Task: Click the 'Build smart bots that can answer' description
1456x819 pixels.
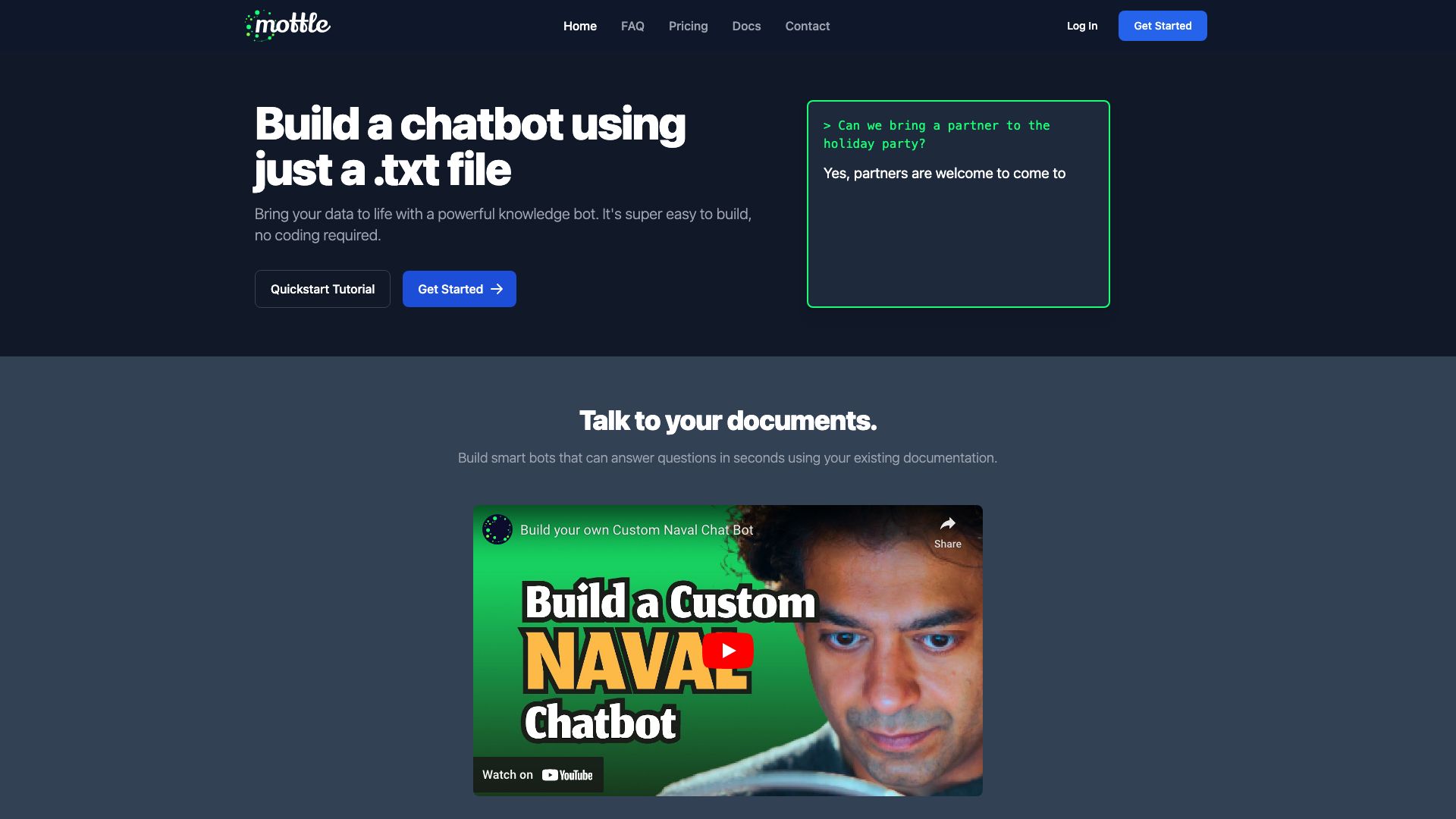Action: 727,458
